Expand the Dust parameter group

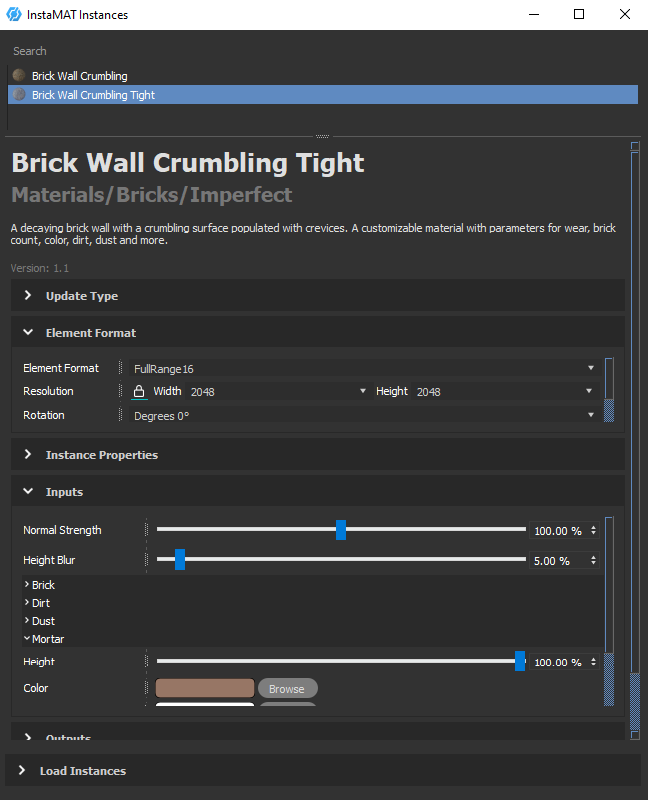[27, 620]
